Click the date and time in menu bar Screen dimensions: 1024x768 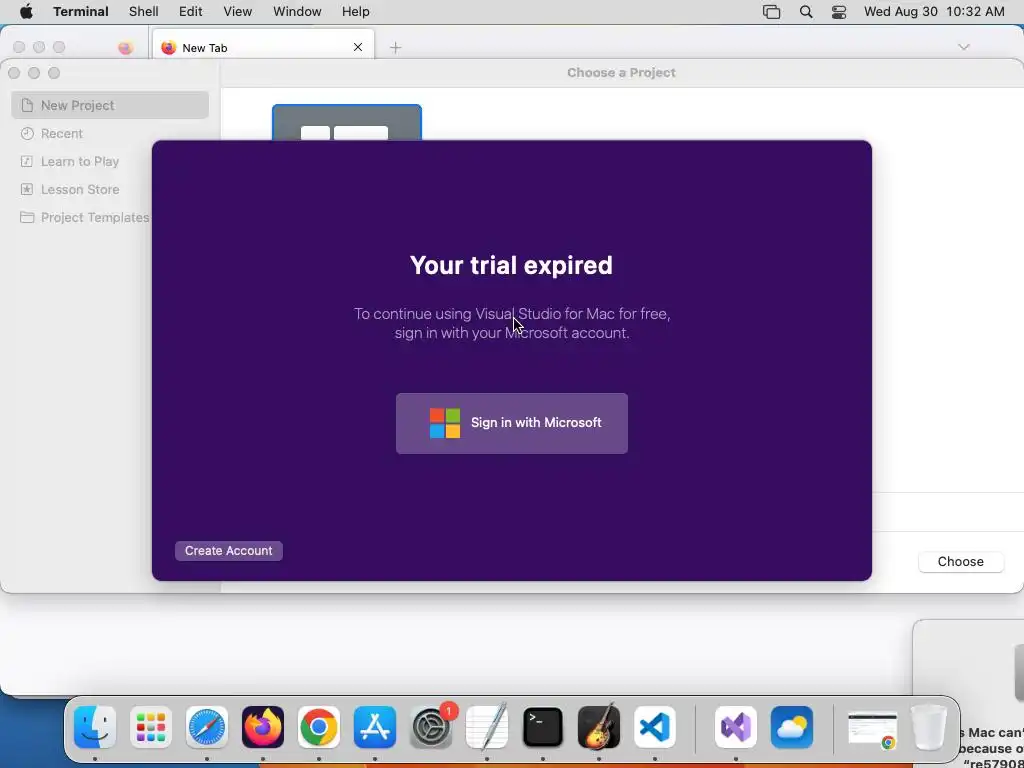point(935,12)
